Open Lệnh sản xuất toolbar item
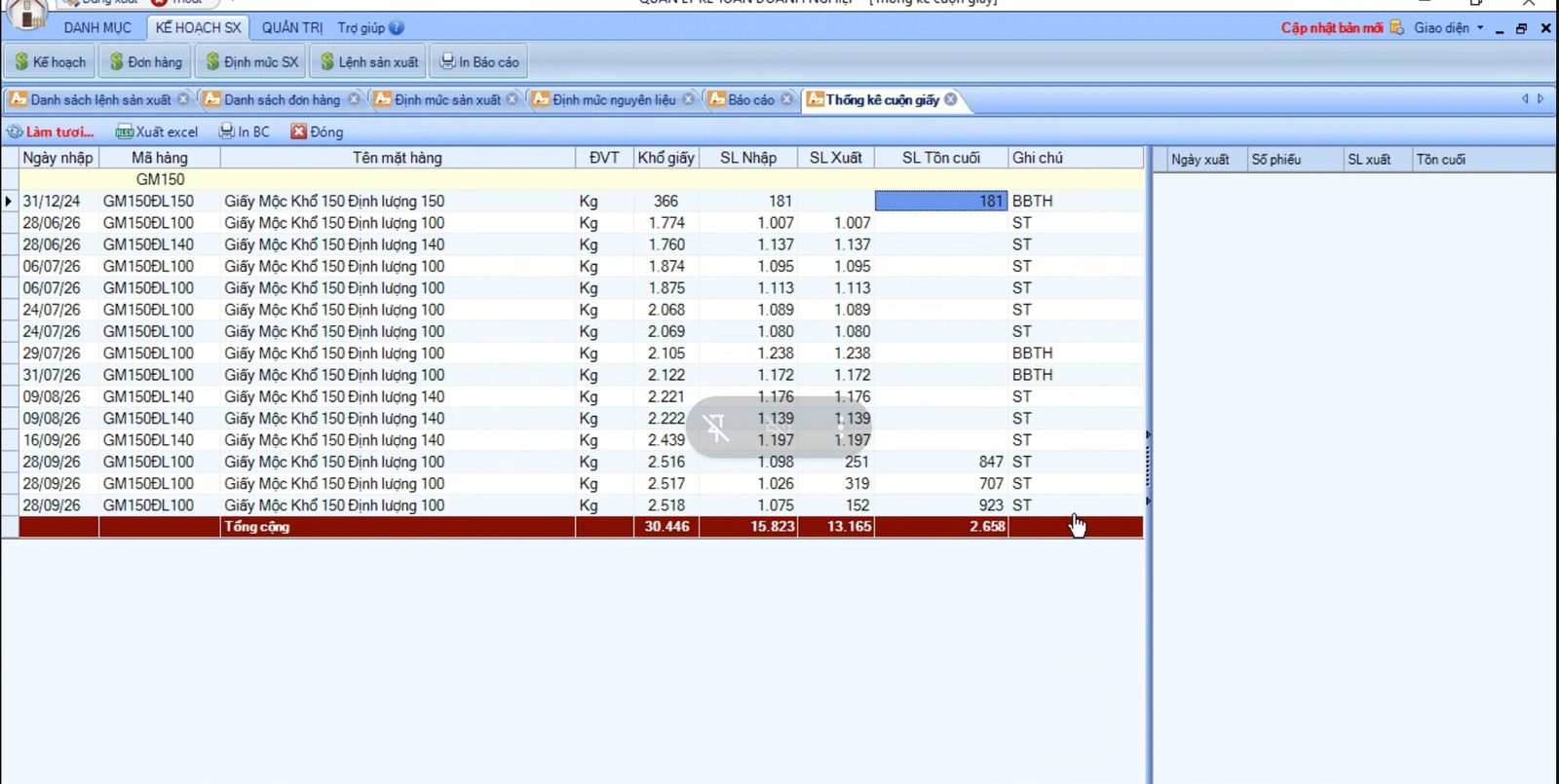The image size is (1559, 784). (368, 61)
